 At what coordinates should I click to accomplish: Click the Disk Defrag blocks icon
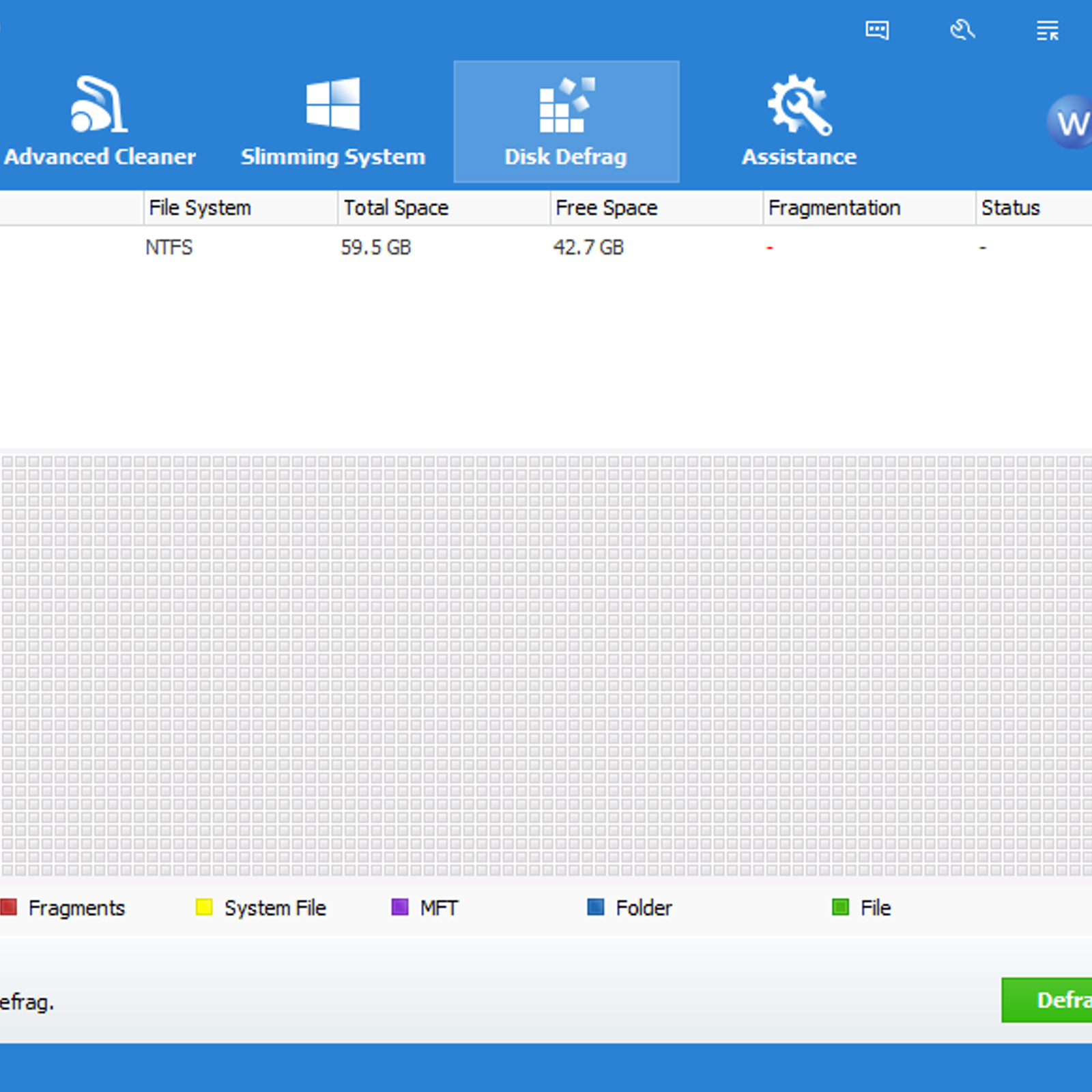click(566, 104)
